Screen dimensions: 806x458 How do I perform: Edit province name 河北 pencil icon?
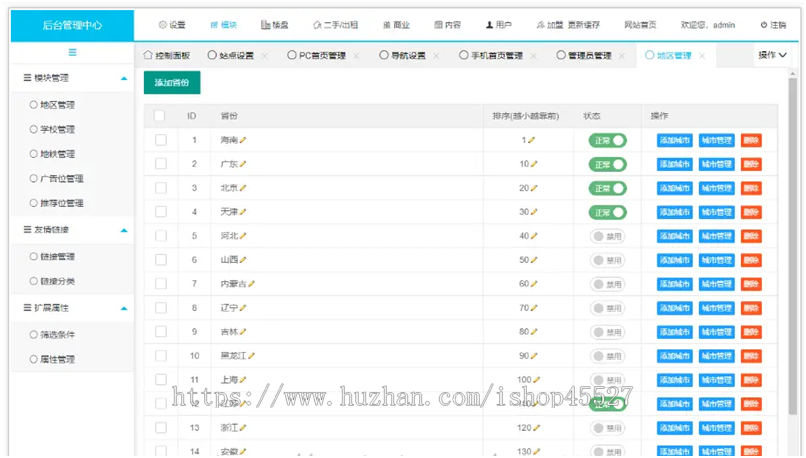(243, 236)
